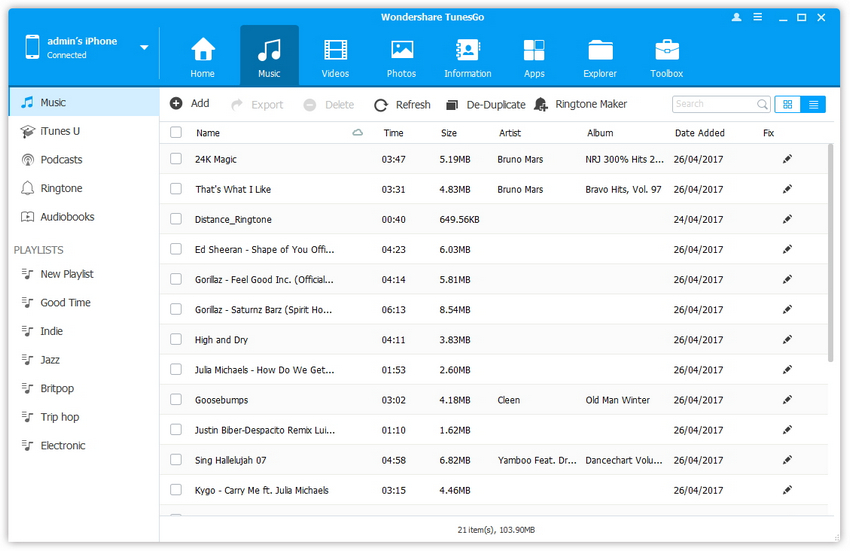
Task: Check the 24K Magic track checkbox
Action: (x=176, y=158)
